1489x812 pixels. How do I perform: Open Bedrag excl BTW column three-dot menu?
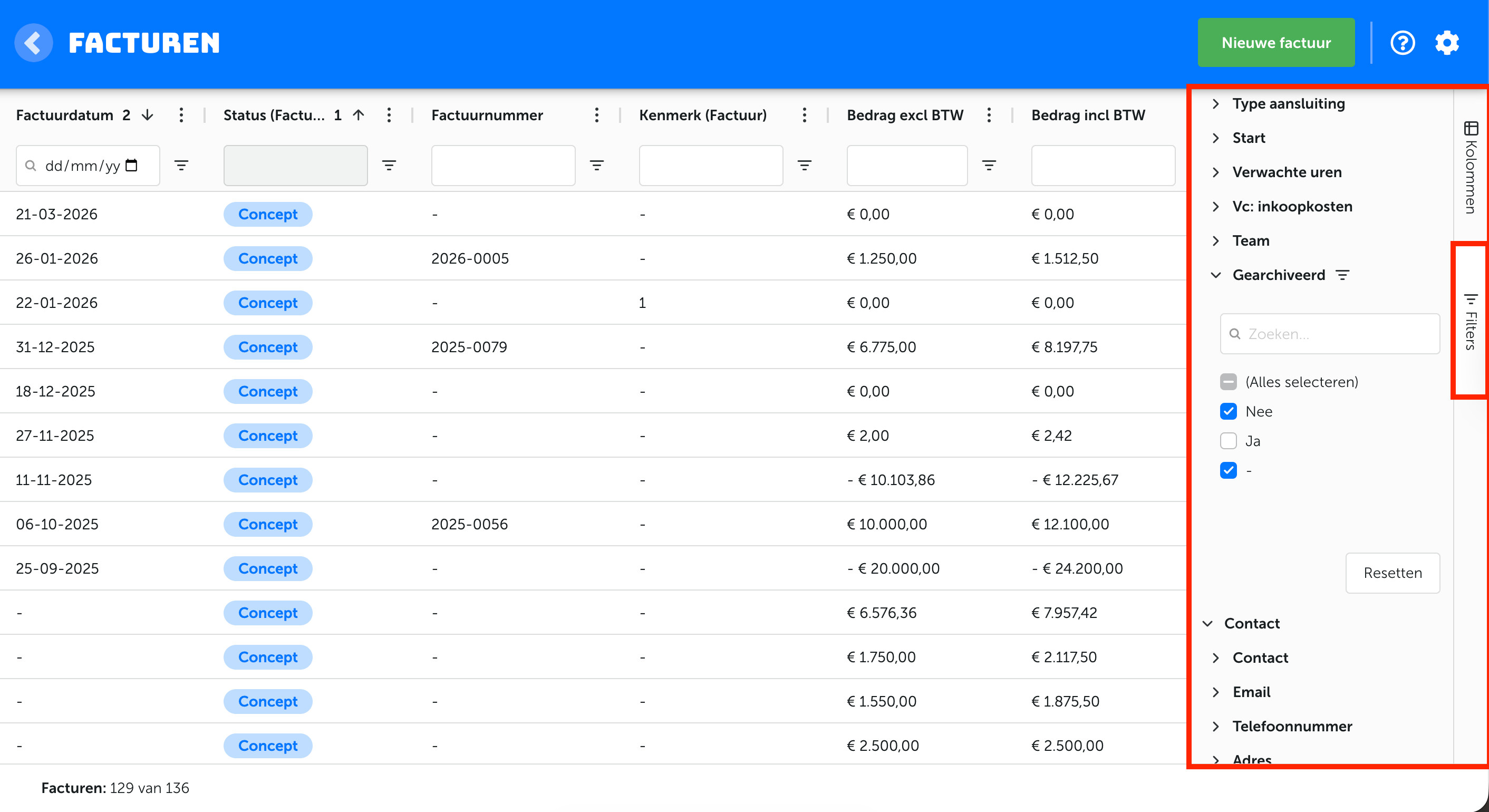pyautogui.click(x=989, y=115)
